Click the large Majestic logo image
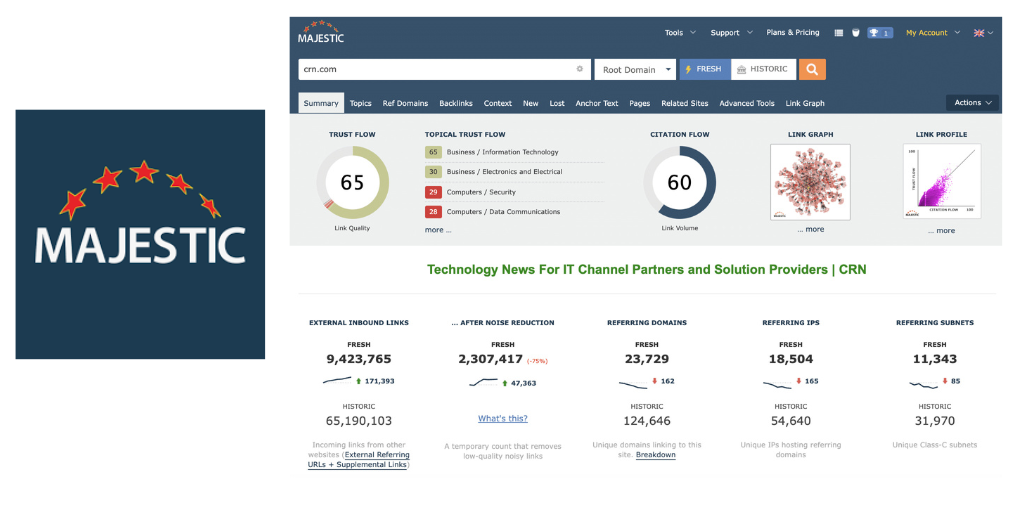Image resolution: width=1024 pixels, height=512 pixels. [140, 234]
